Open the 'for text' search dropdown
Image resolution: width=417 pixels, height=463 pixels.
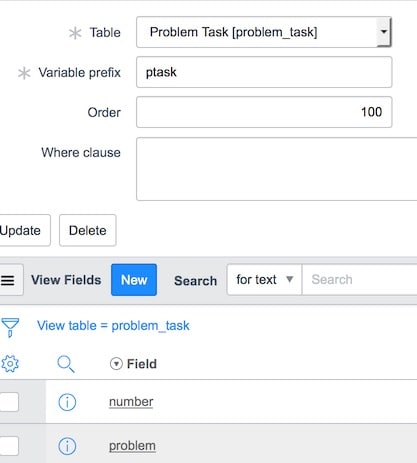point(264,280)
